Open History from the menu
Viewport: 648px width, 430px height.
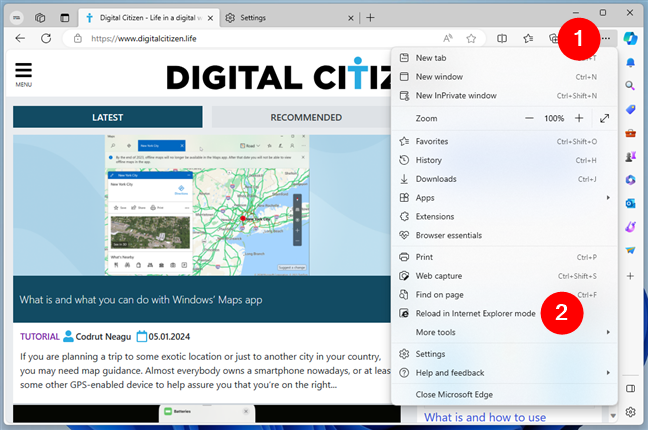point(504,160)
